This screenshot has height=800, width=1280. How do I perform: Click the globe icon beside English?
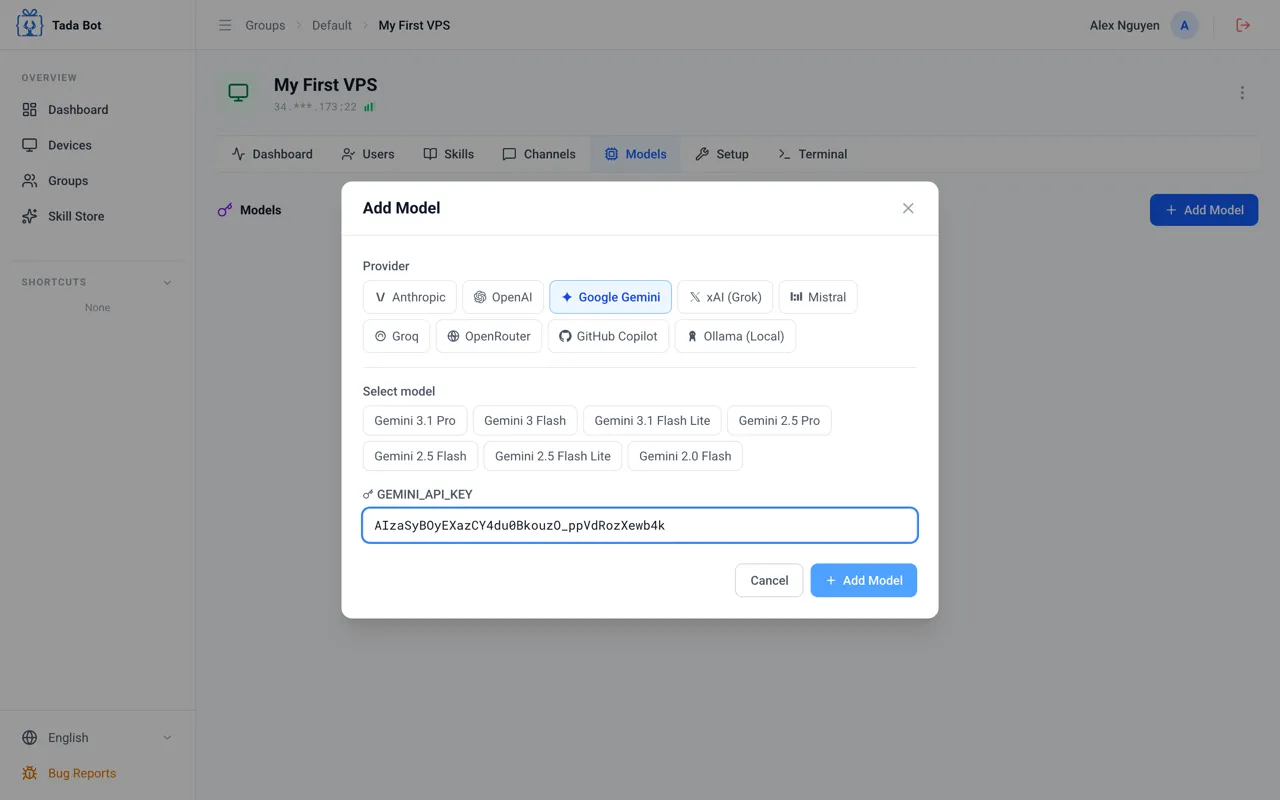coord(30,738)
